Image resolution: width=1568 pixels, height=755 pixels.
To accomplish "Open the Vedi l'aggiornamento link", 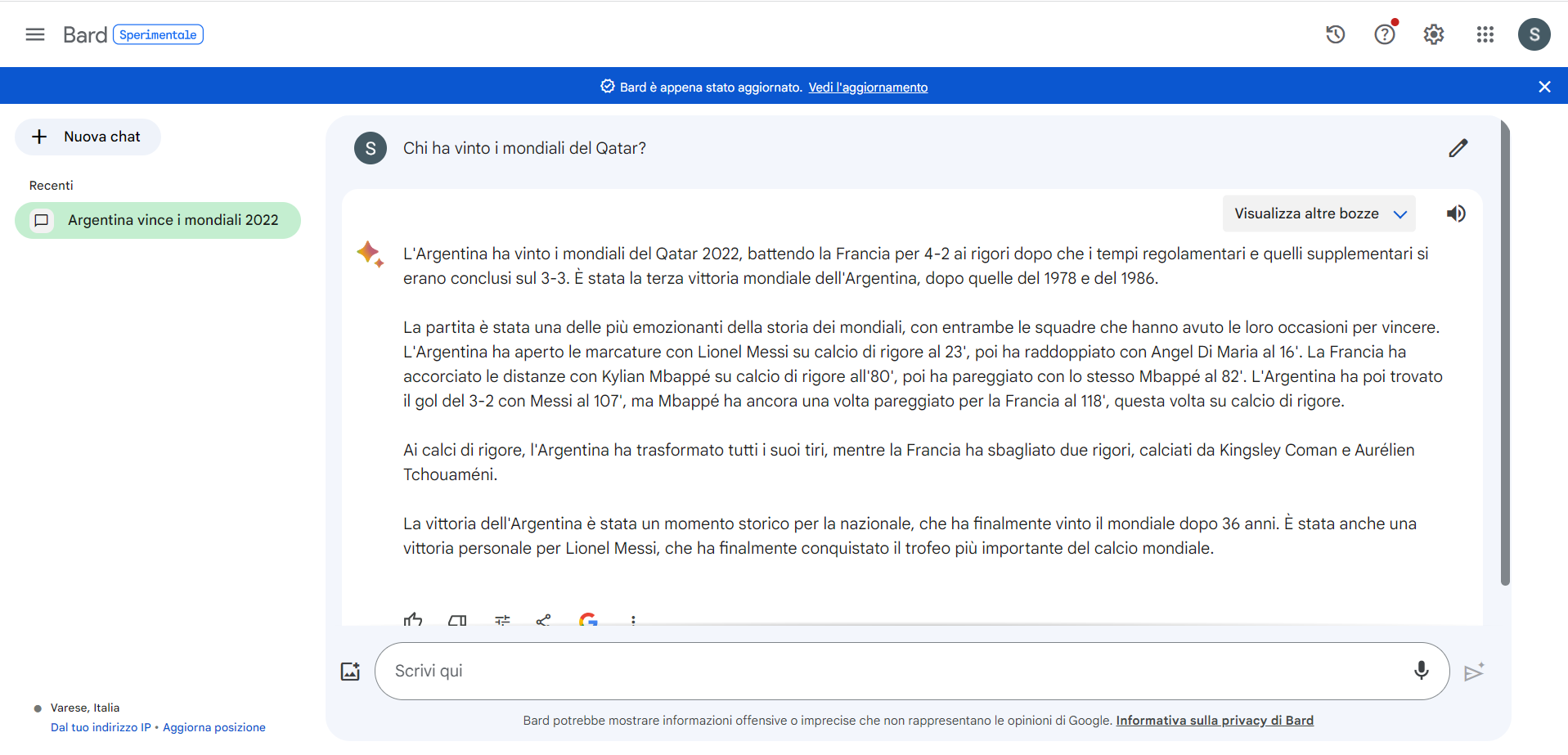I will (x=868, y=88).
